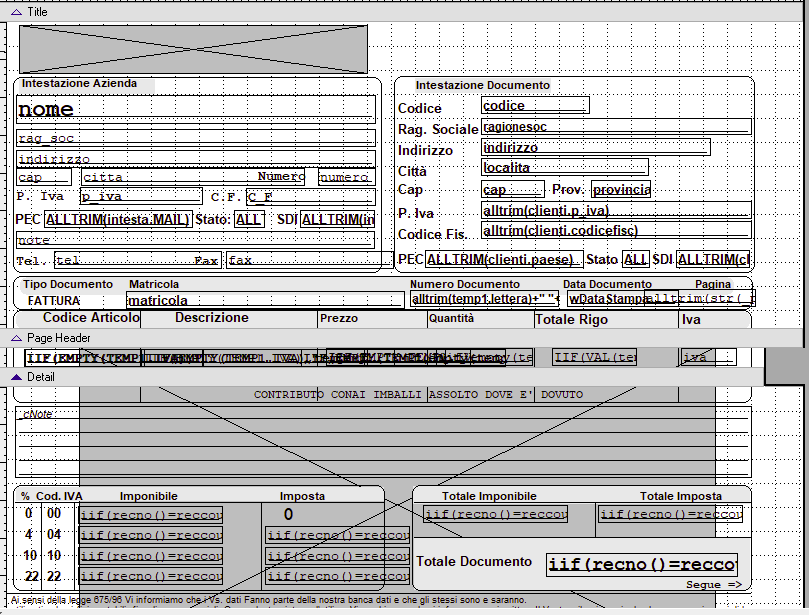Select the 'alltrim(clienti.codicefisc)' field

click(616, 230)
